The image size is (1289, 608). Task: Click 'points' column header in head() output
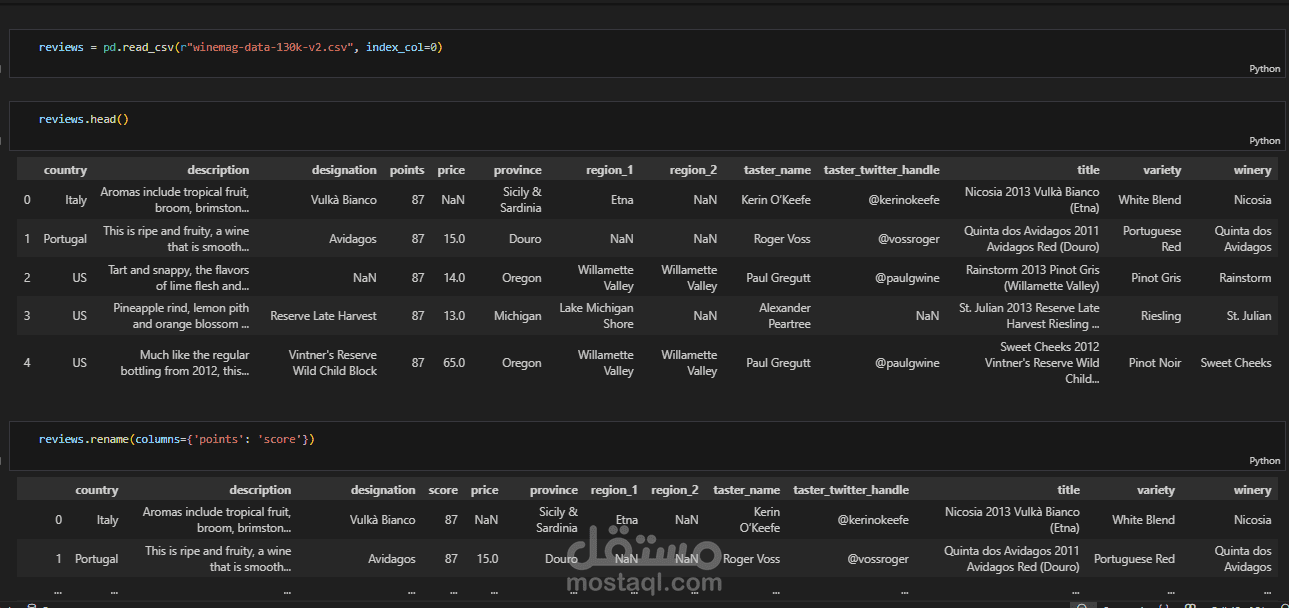(x=407, y=170)
